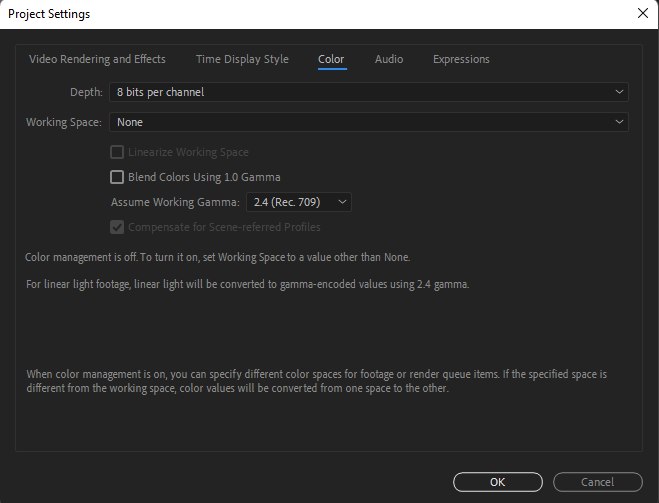This screenshot has height=503, width=659.
Task: Cancel the Project Settings dialog
Action: click(x=597, y=482)
